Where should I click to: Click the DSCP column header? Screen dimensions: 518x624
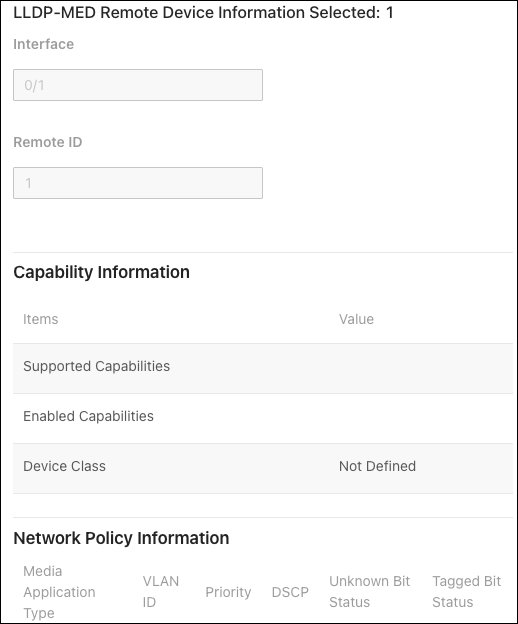click(x=290, y=592)
